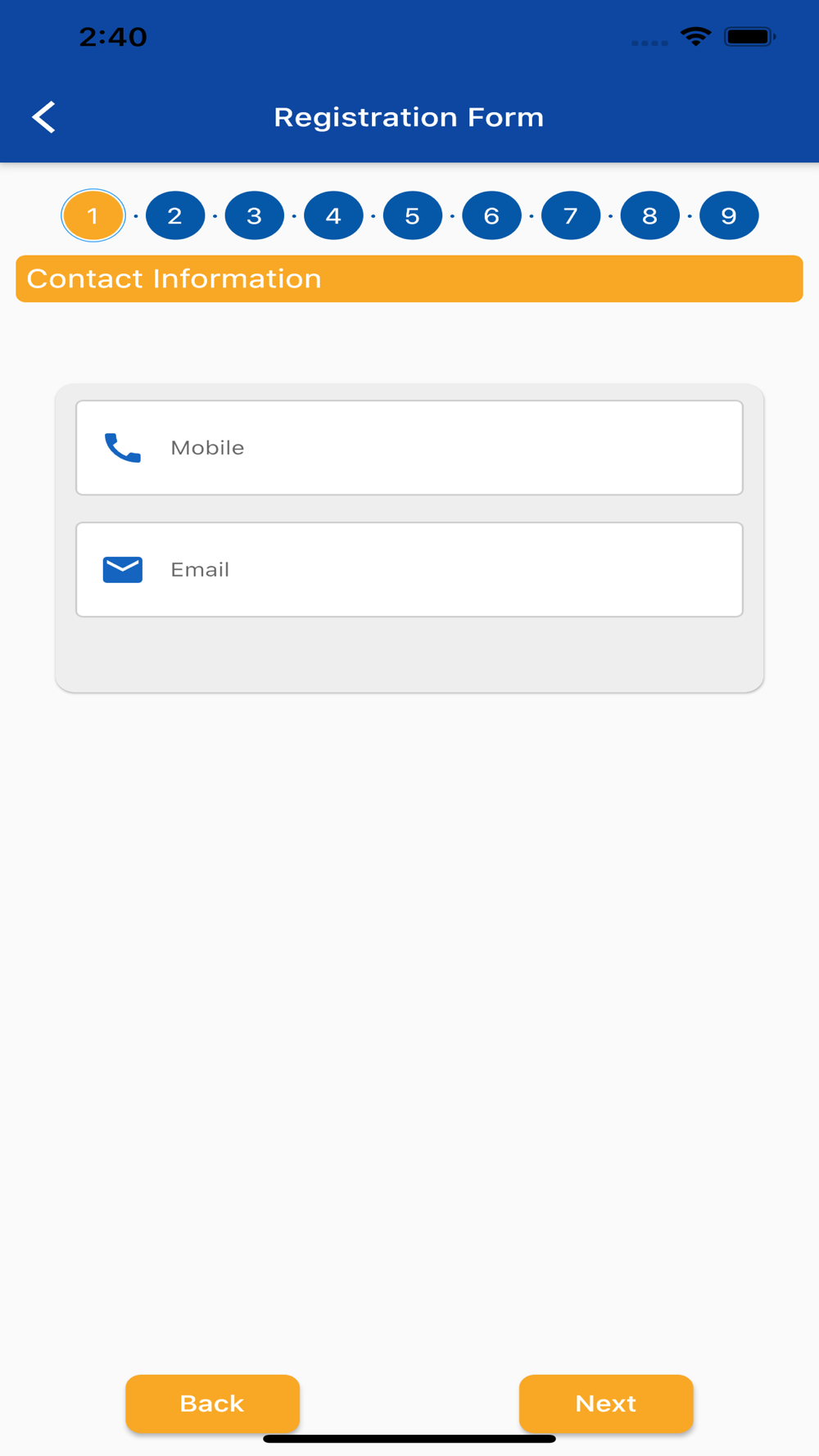Click the envelope icon in the Email field

click(x=123, y=569)
